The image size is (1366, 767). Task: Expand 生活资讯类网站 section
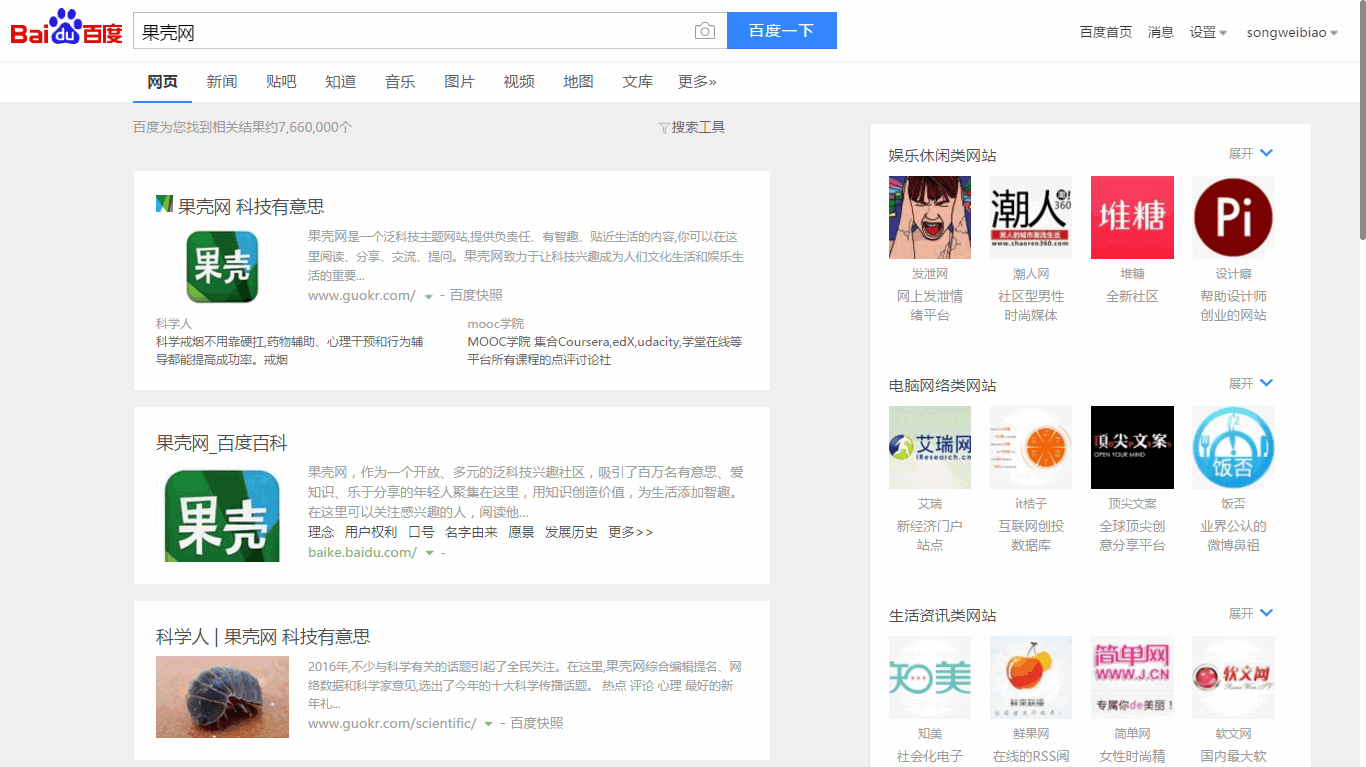pyautogui.click(x=1251, y=613)
